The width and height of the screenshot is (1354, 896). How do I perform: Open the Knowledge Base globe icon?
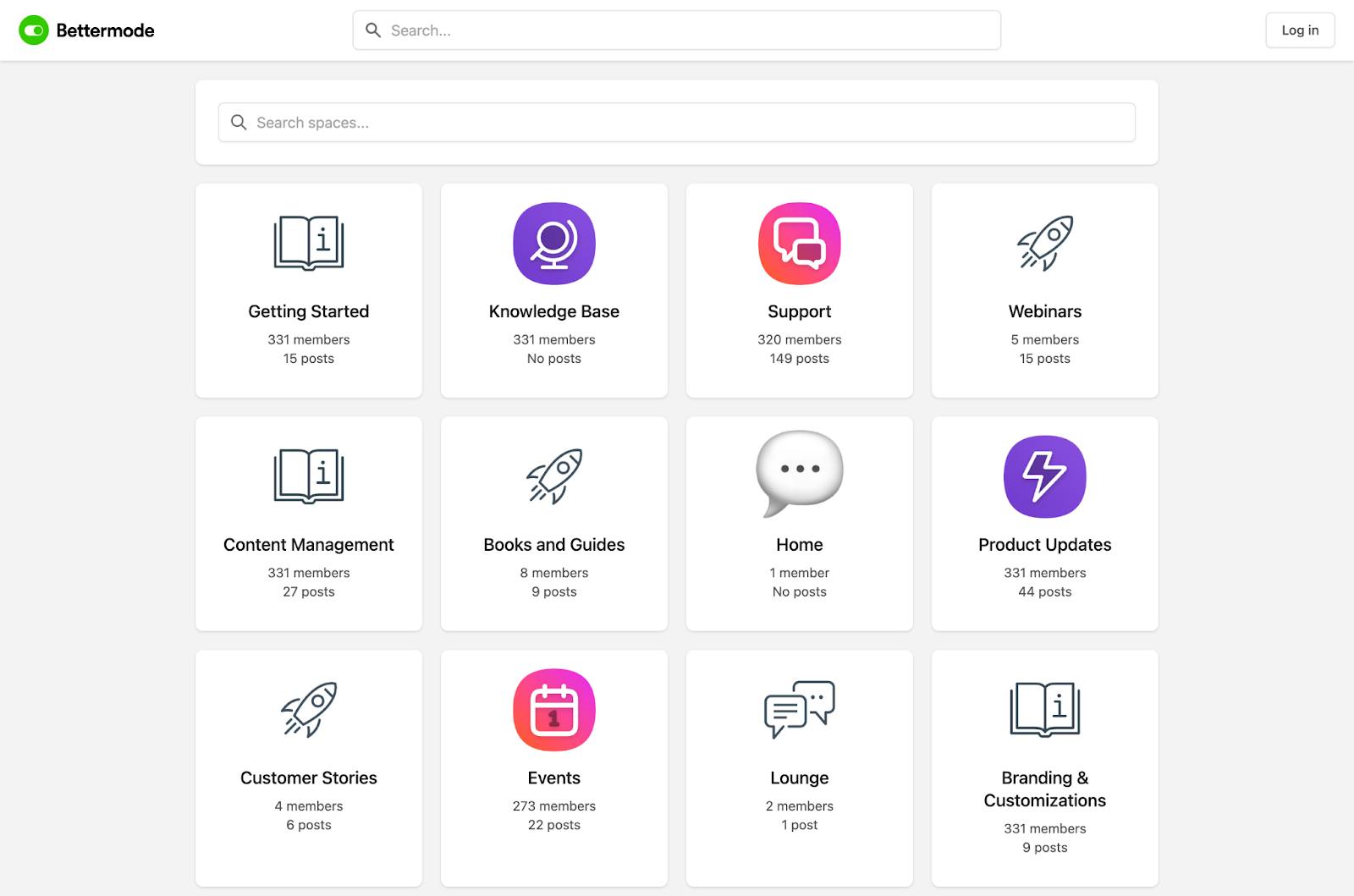554,244
